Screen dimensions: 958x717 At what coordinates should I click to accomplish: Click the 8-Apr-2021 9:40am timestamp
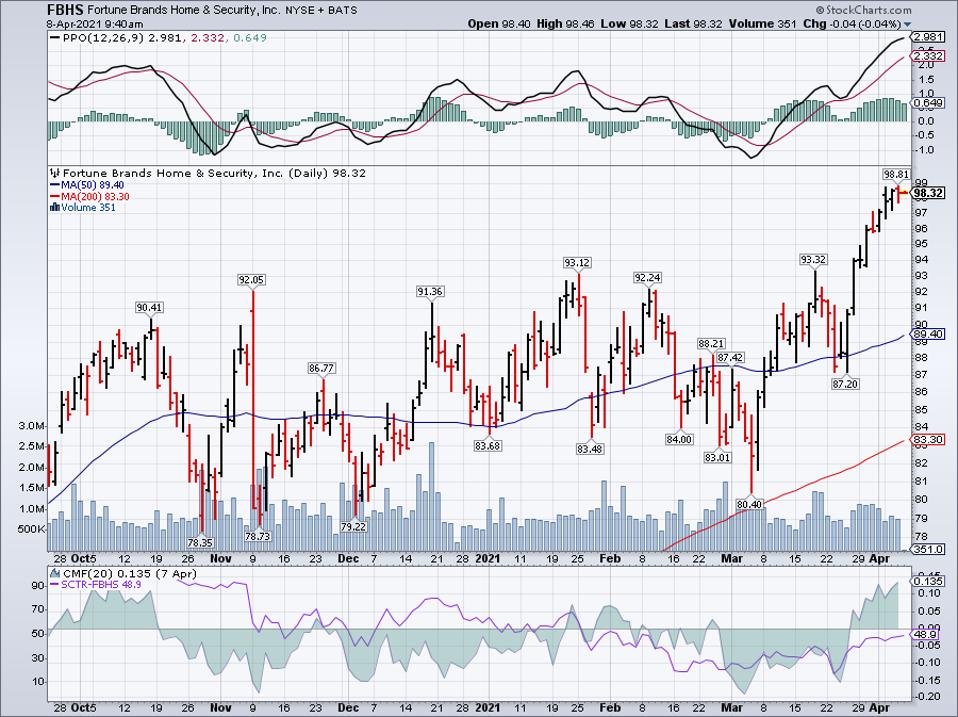point(95,24)
